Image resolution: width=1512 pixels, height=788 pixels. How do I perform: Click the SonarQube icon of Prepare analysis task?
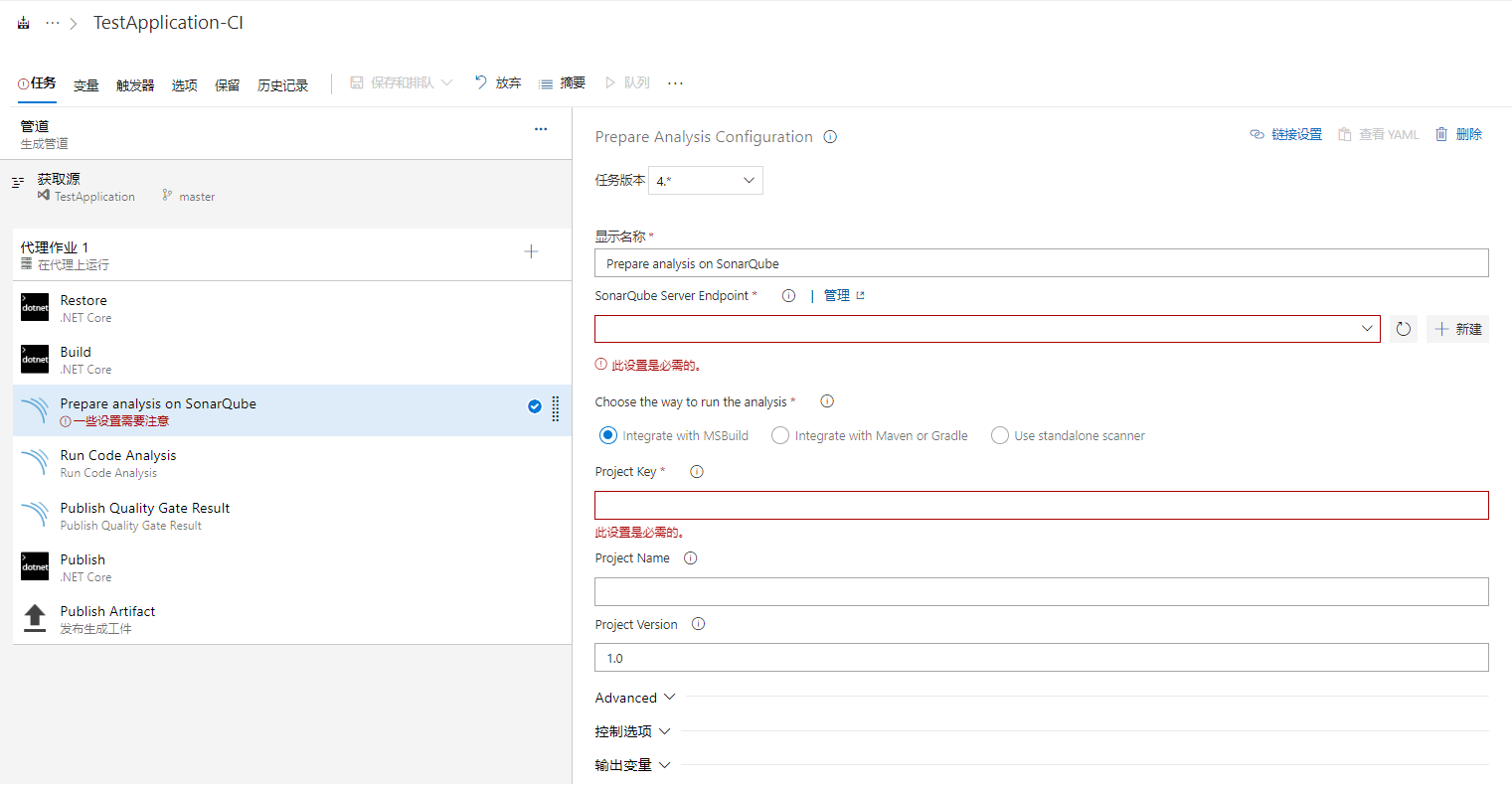pyautogui.click(x=35, y=410)
